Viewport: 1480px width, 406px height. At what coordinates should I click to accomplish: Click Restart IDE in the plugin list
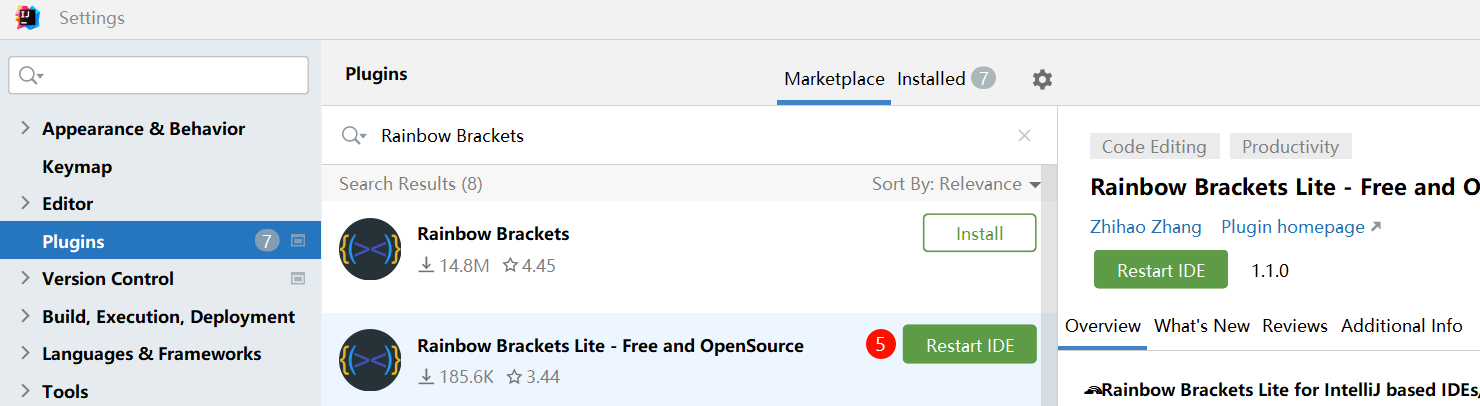(x=969, y=345)
